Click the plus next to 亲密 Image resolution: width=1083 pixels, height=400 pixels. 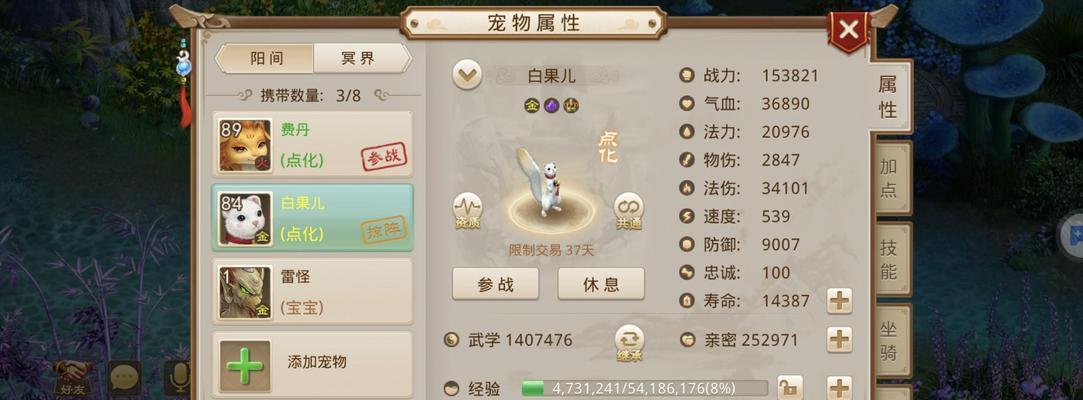click(839, 339)
